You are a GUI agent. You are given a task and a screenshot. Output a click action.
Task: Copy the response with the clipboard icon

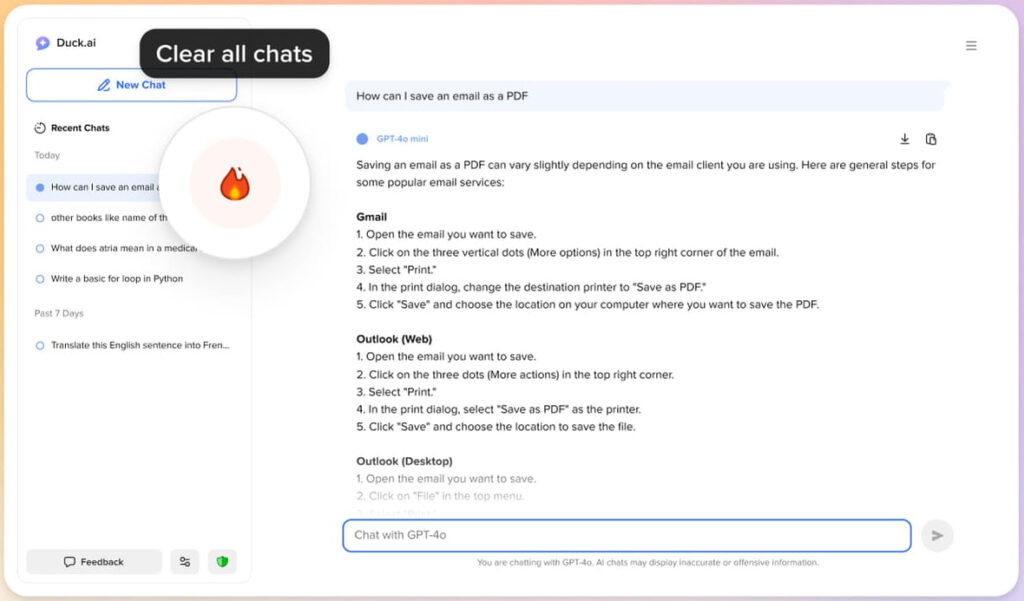tap(931, 138)
